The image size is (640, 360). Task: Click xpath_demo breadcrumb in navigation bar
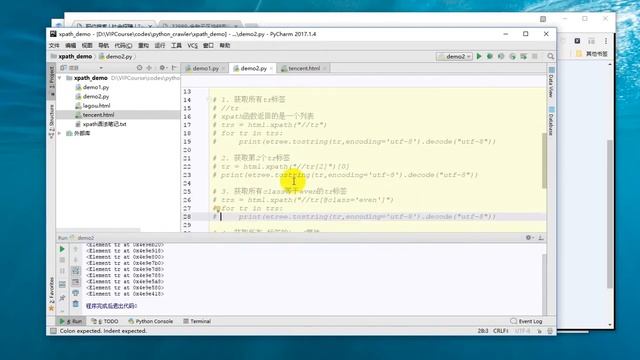tap(71, 56)
